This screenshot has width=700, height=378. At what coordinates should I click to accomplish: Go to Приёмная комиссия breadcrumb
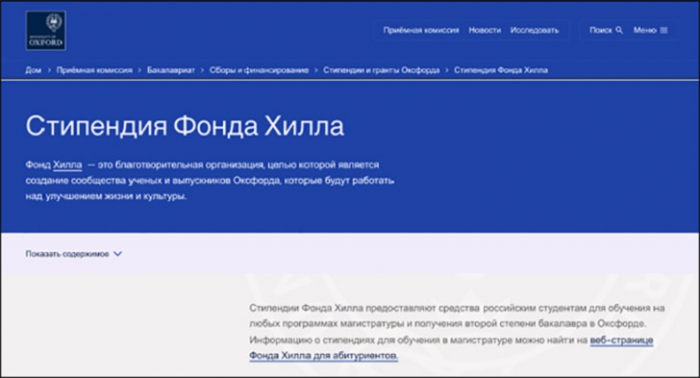(x=95, y=70)
